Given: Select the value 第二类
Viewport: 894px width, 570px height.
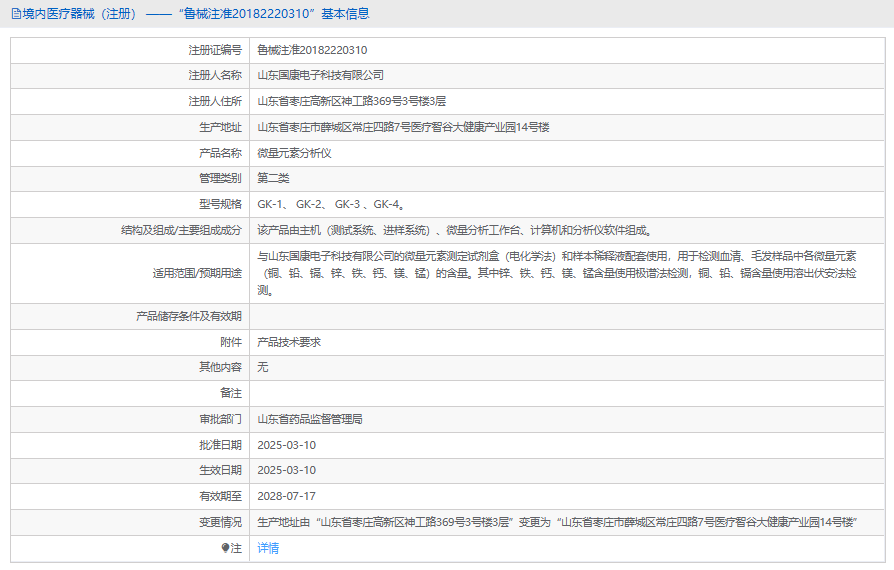Looking at the screenshot, I should tap(273, 178).
